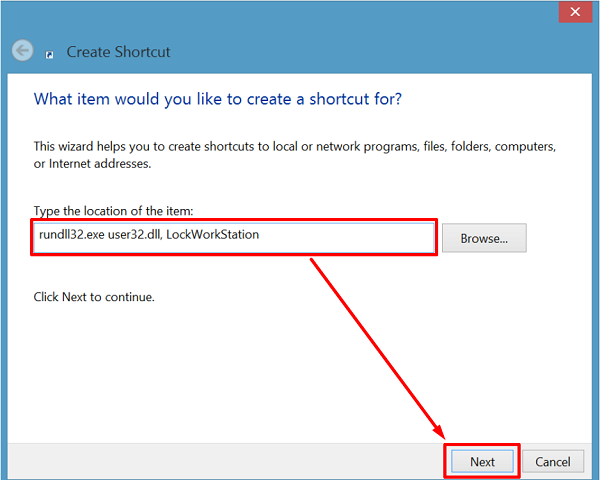Go back using the circular arrow button
Viewport: 600px width, 480px height.
(x=22, y=50)
